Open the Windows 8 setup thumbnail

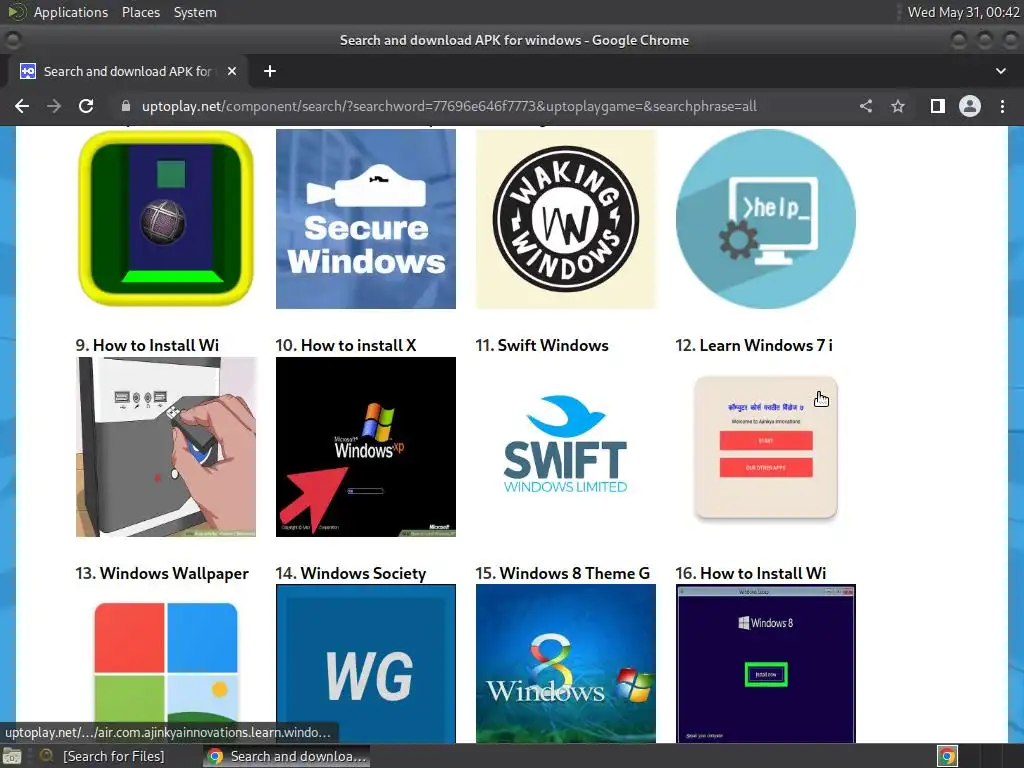pyautogui.click(x=765, y=664)
